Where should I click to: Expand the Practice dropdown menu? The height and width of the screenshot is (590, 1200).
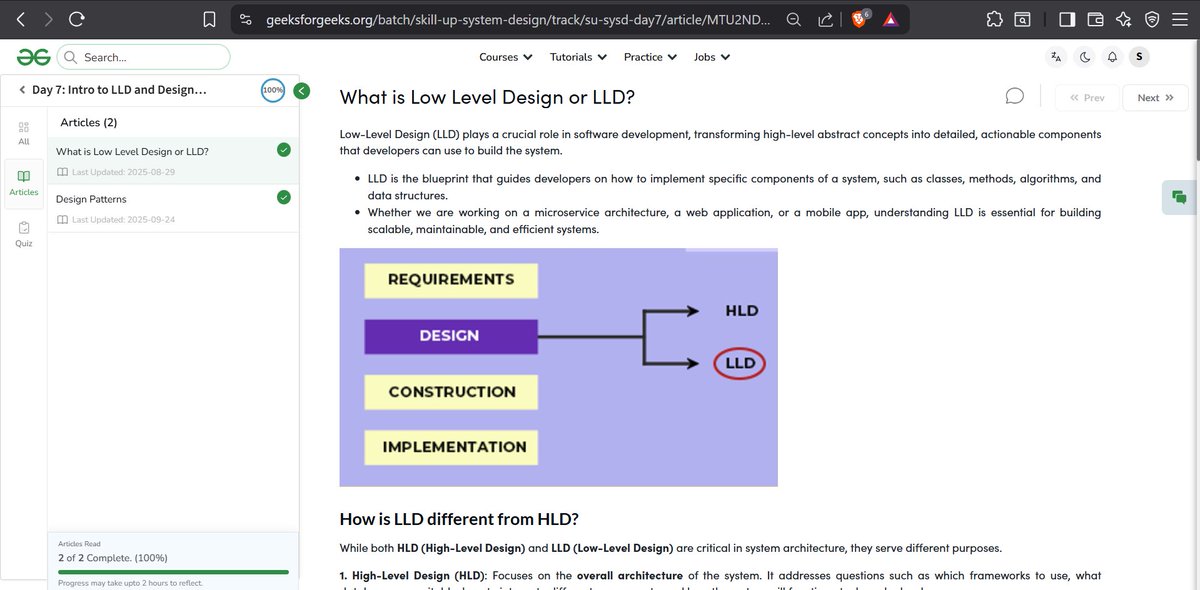pyautogui.click(x=651, y=57)
